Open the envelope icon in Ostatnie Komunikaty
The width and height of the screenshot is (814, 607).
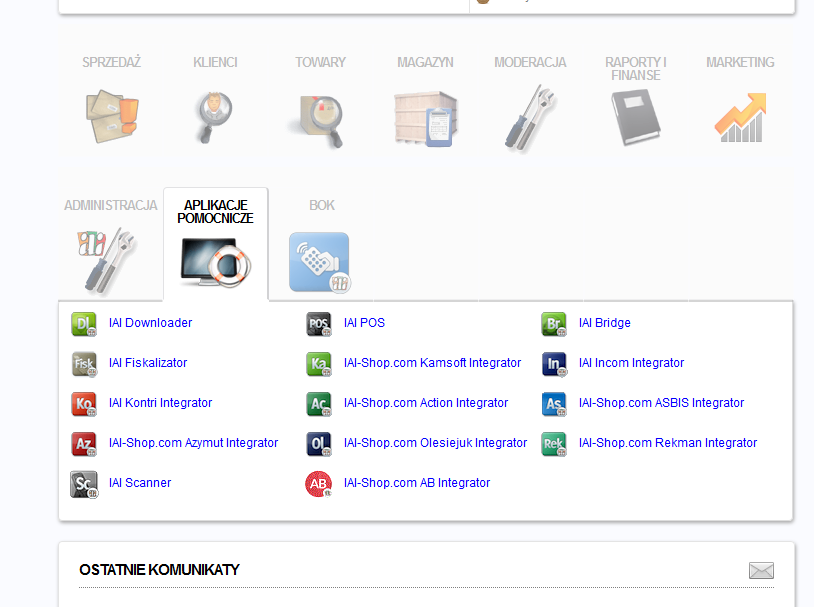[x=761, y=571]
